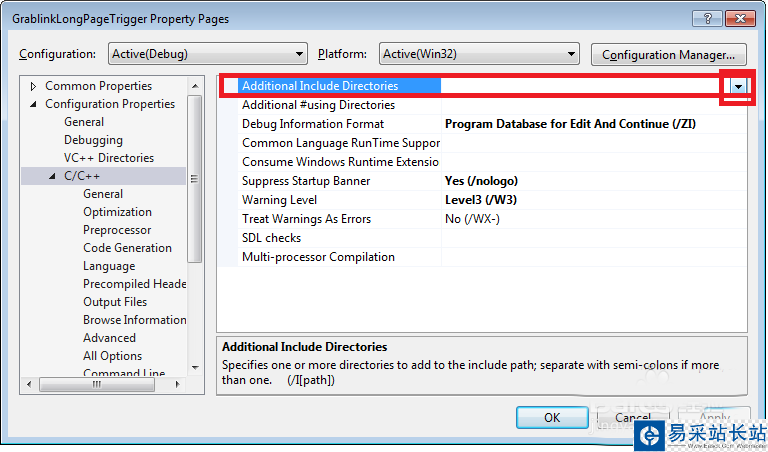Collapse the C/C++ tree node

click(x=53, y=176)
